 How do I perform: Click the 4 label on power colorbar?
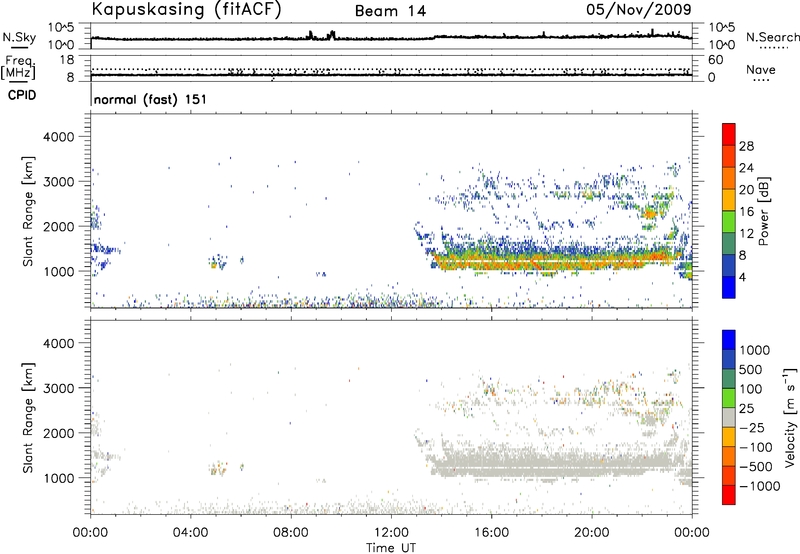coord(743,278)
